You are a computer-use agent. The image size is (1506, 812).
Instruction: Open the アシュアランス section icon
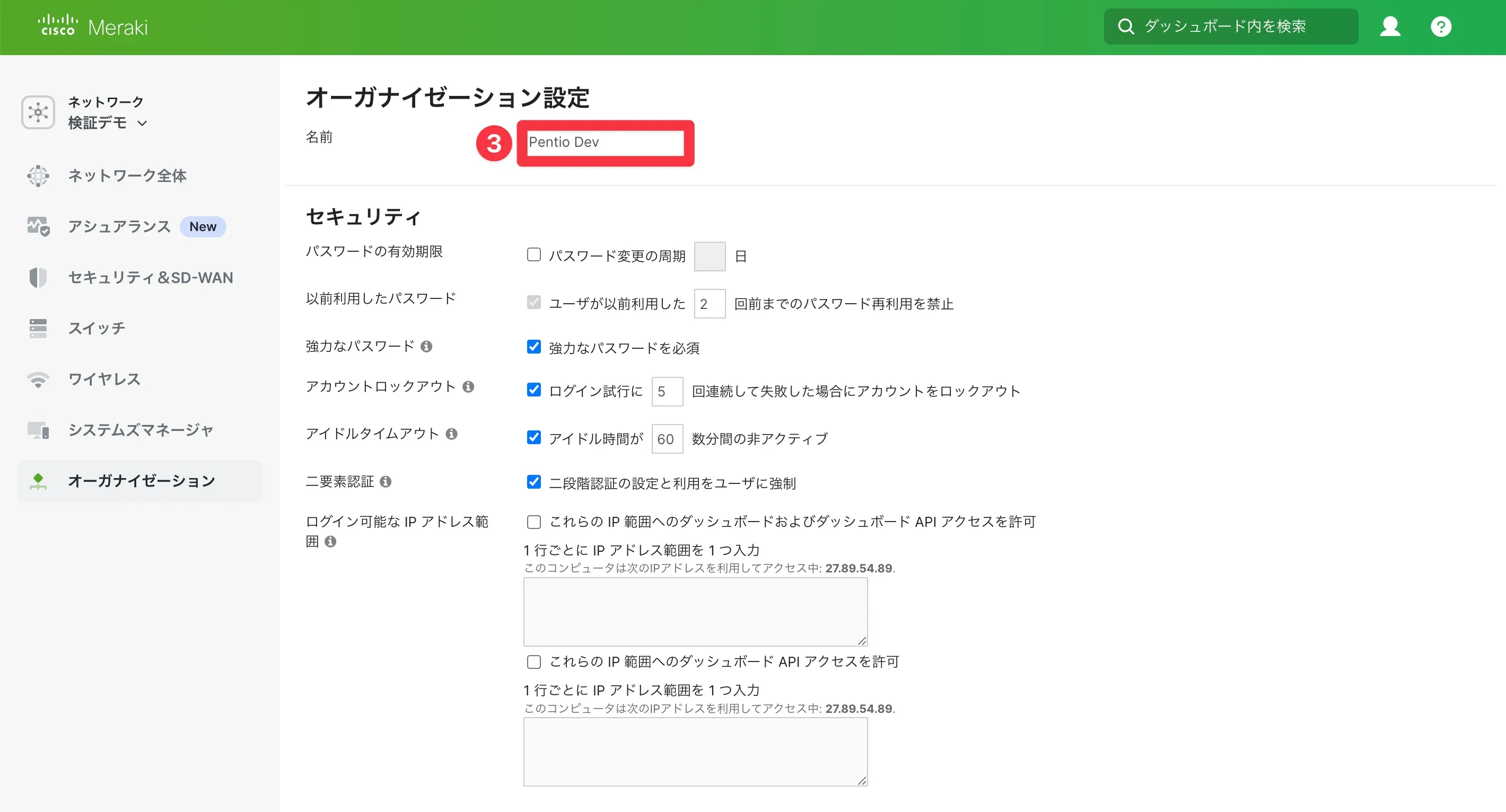[x=38, y=227]
